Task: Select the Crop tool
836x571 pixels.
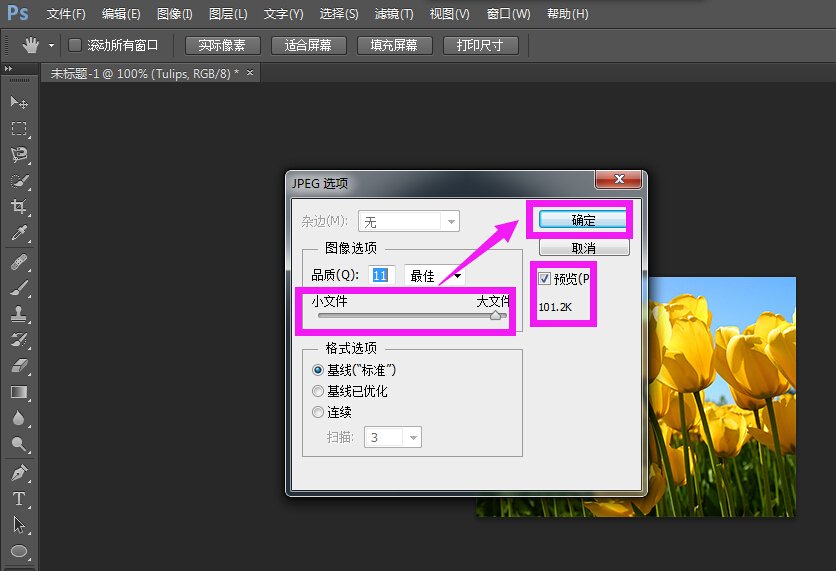Action: point(19,207)
